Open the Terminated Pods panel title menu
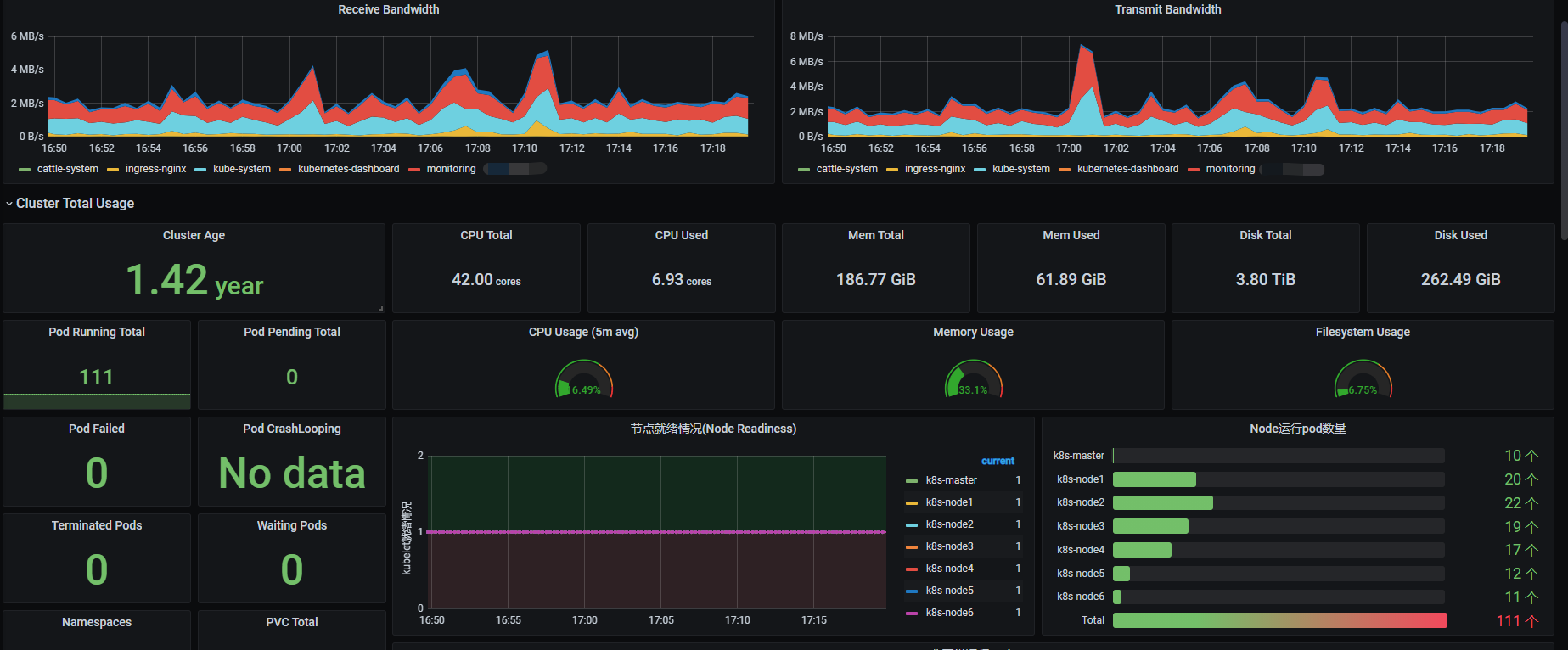The height and width of the screenshot is (650, 1568). pyautogui.click(x=97, y=525)
